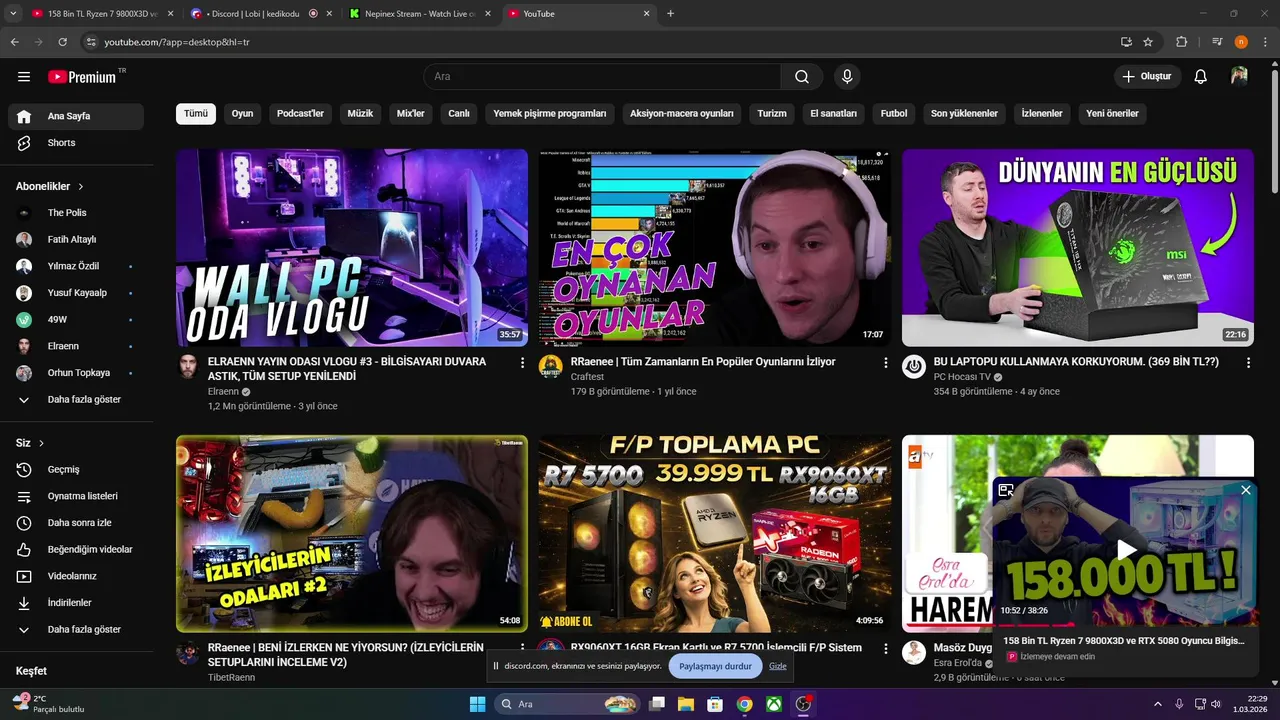Reload the page in Chrome
The image size is (1280, 720).
[x=62, y=42]
